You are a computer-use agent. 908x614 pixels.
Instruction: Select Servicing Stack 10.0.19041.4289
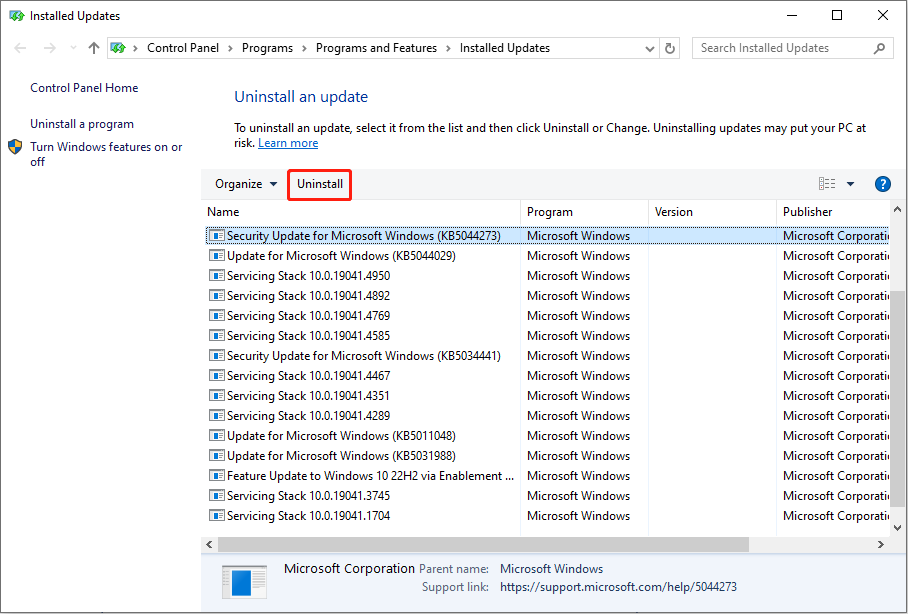pyautogui.click(x=547, y=416)
